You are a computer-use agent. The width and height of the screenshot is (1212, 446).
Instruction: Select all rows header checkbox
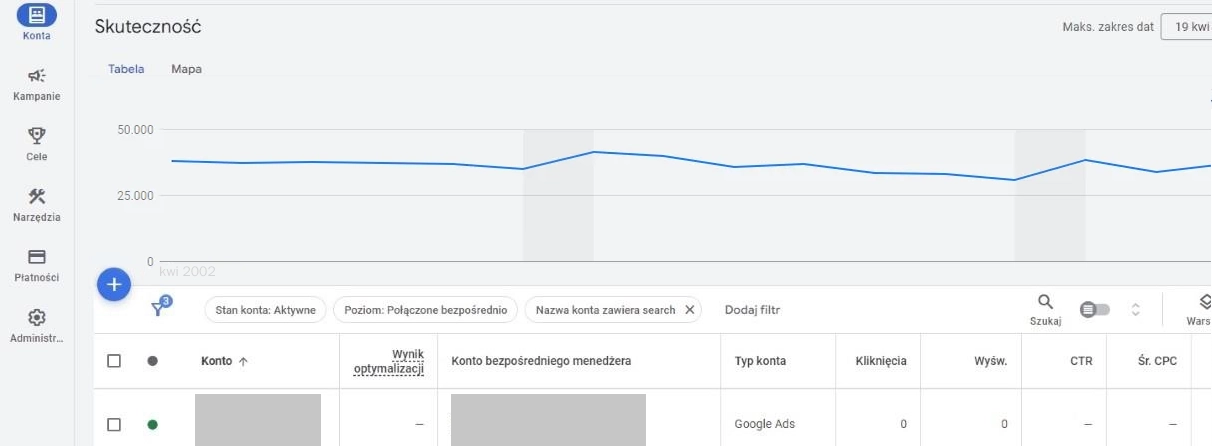coord(114,361)
